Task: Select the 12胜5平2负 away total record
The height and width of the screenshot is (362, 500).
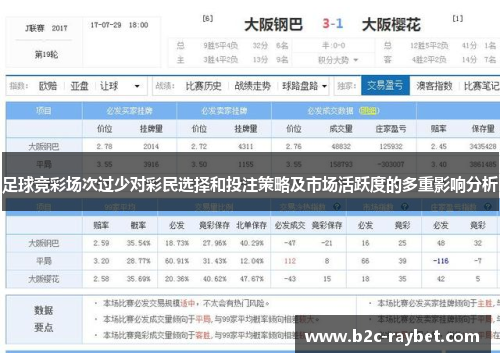Action: point(429,46)
